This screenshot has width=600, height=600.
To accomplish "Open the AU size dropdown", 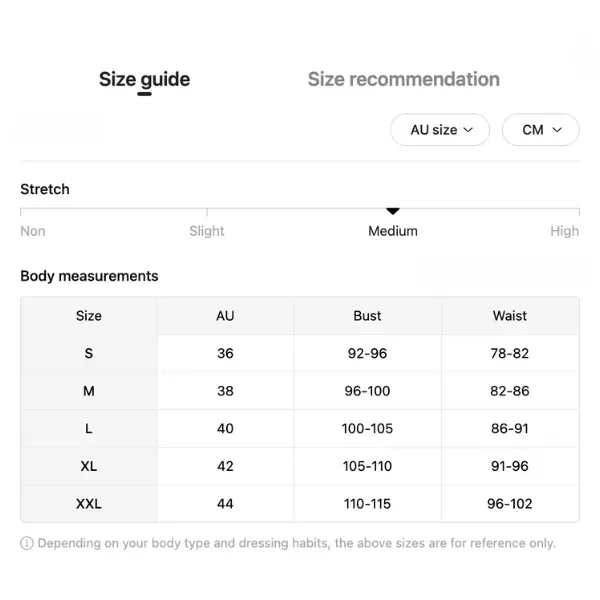I will (x=440, y=130).
